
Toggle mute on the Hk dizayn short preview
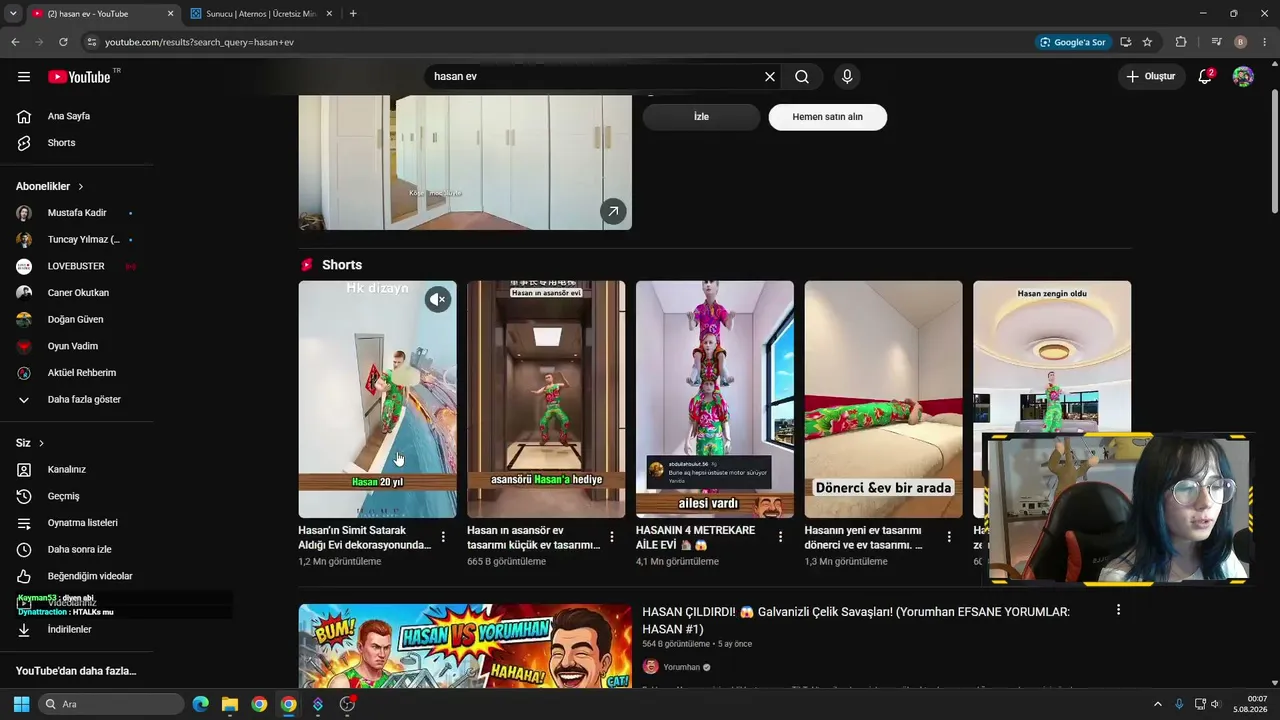(438, 299)
